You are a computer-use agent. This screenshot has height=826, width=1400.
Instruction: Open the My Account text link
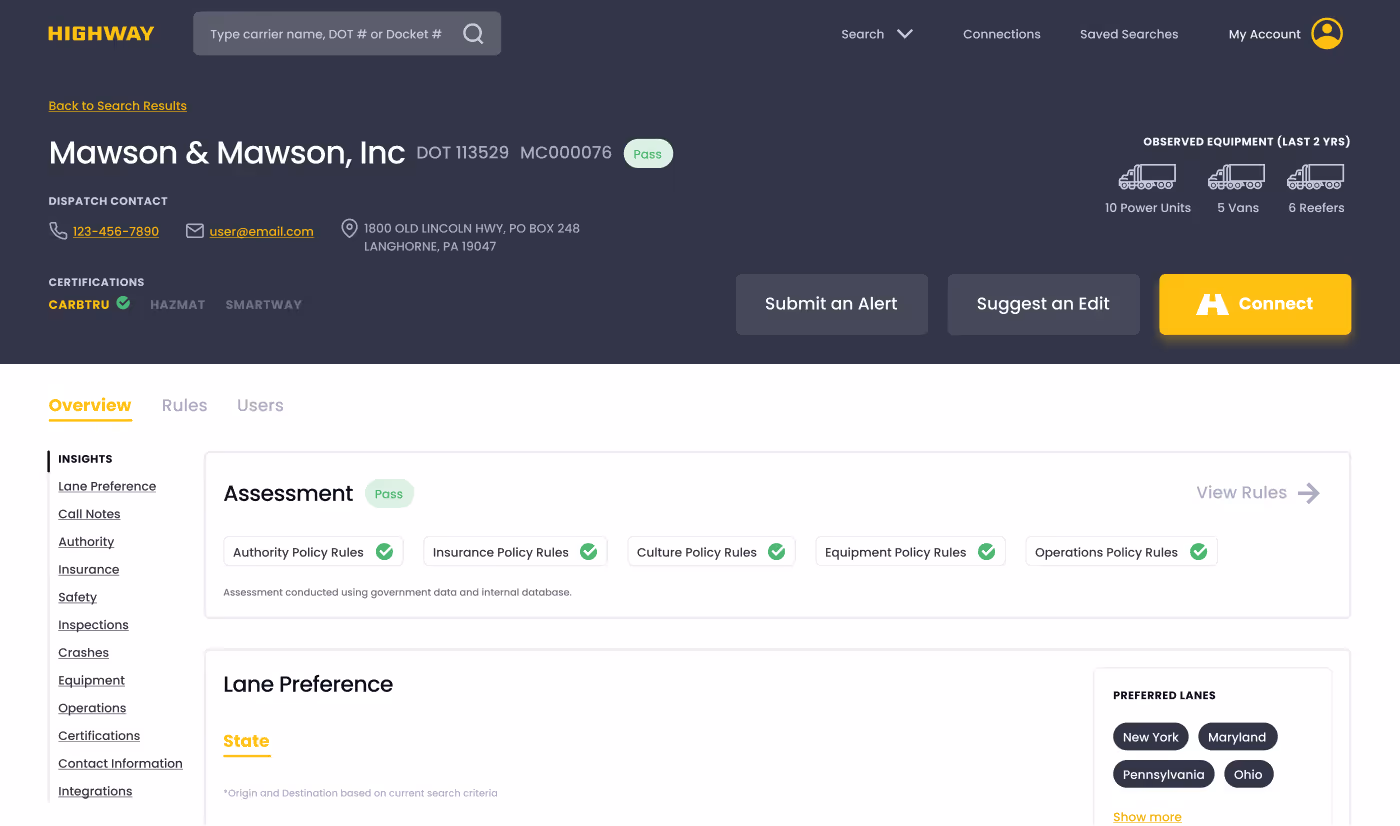tap(1265, 34)
